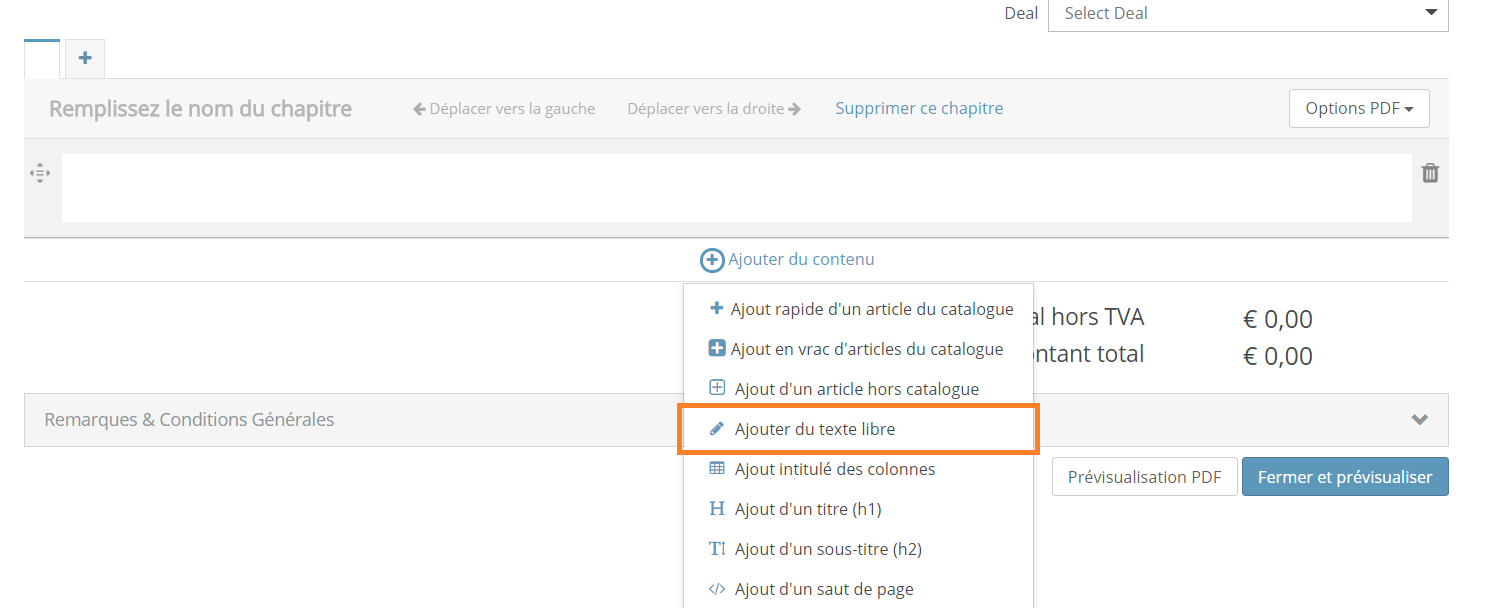Click the montant total amount € 0,00

coord(1278,356)
